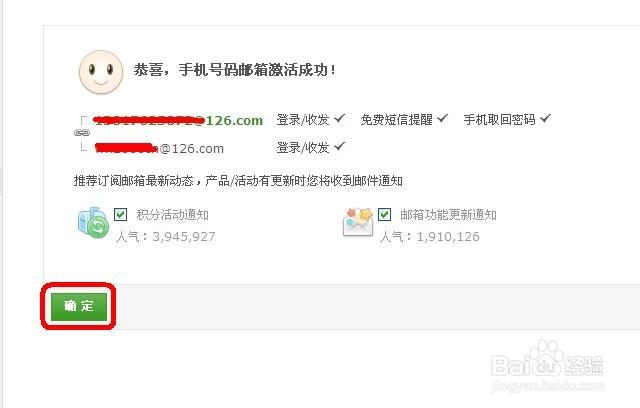The height and width of the screenshot is (408, 640).
Task: Click the 免费短信提醒 feature label
Action: pyautogui.click(x=396, y=120)
